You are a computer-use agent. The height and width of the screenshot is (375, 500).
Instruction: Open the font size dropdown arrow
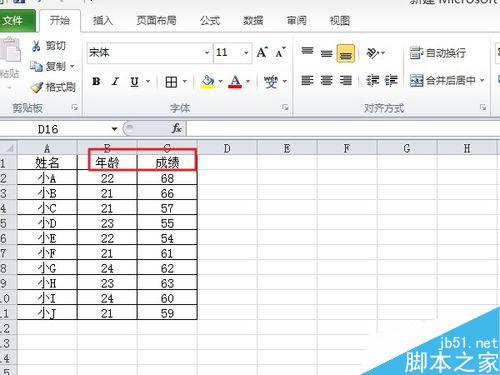246,53
